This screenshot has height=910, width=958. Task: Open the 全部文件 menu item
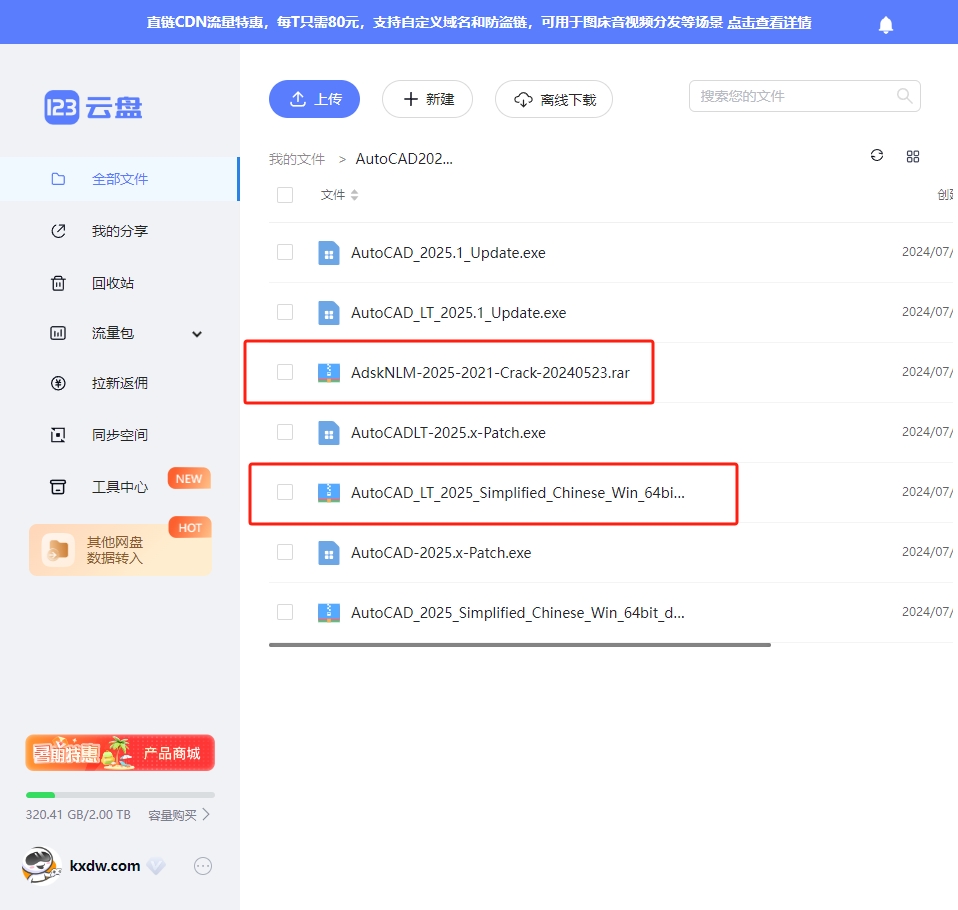click(119, 179)
